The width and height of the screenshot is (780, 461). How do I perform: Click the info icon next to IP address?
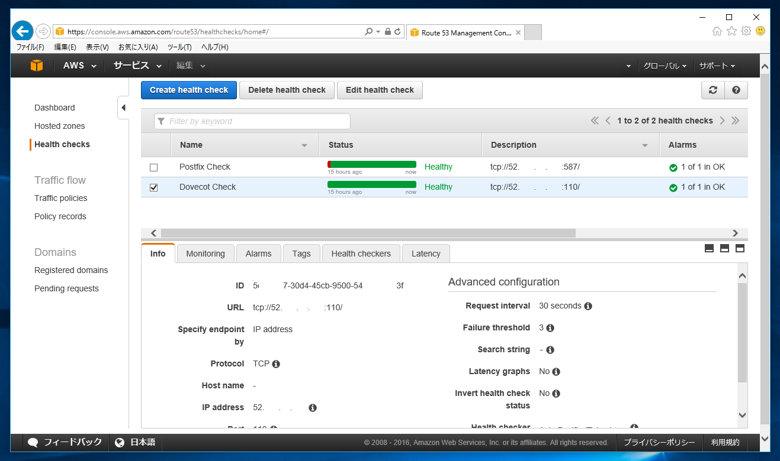pyautogui.click(x=312, y=408)
